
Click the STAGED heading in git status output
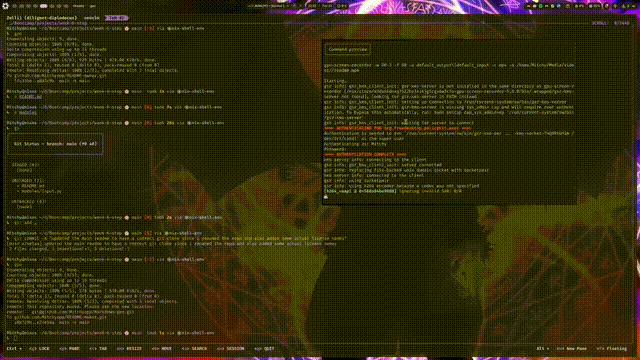[x=25, y=165]
